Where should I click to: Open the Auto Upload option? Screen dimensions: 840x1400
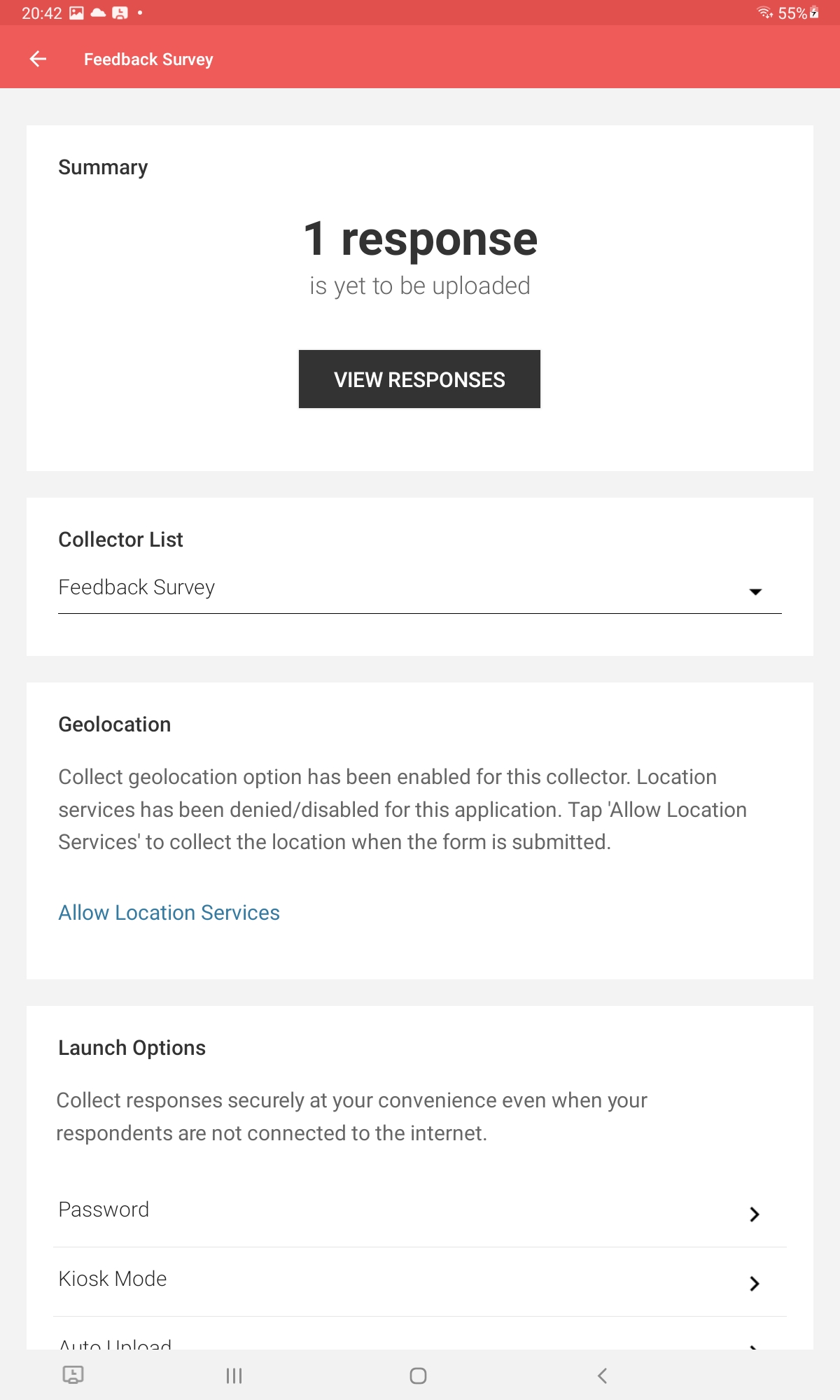click(115, 1343)
